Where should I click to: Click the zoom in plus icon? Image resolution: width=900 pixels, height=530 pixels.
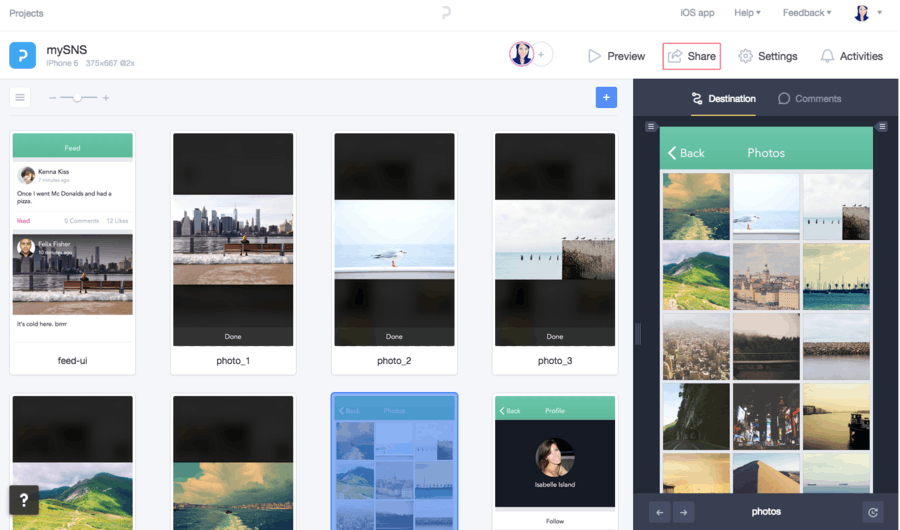pos(106,98)
